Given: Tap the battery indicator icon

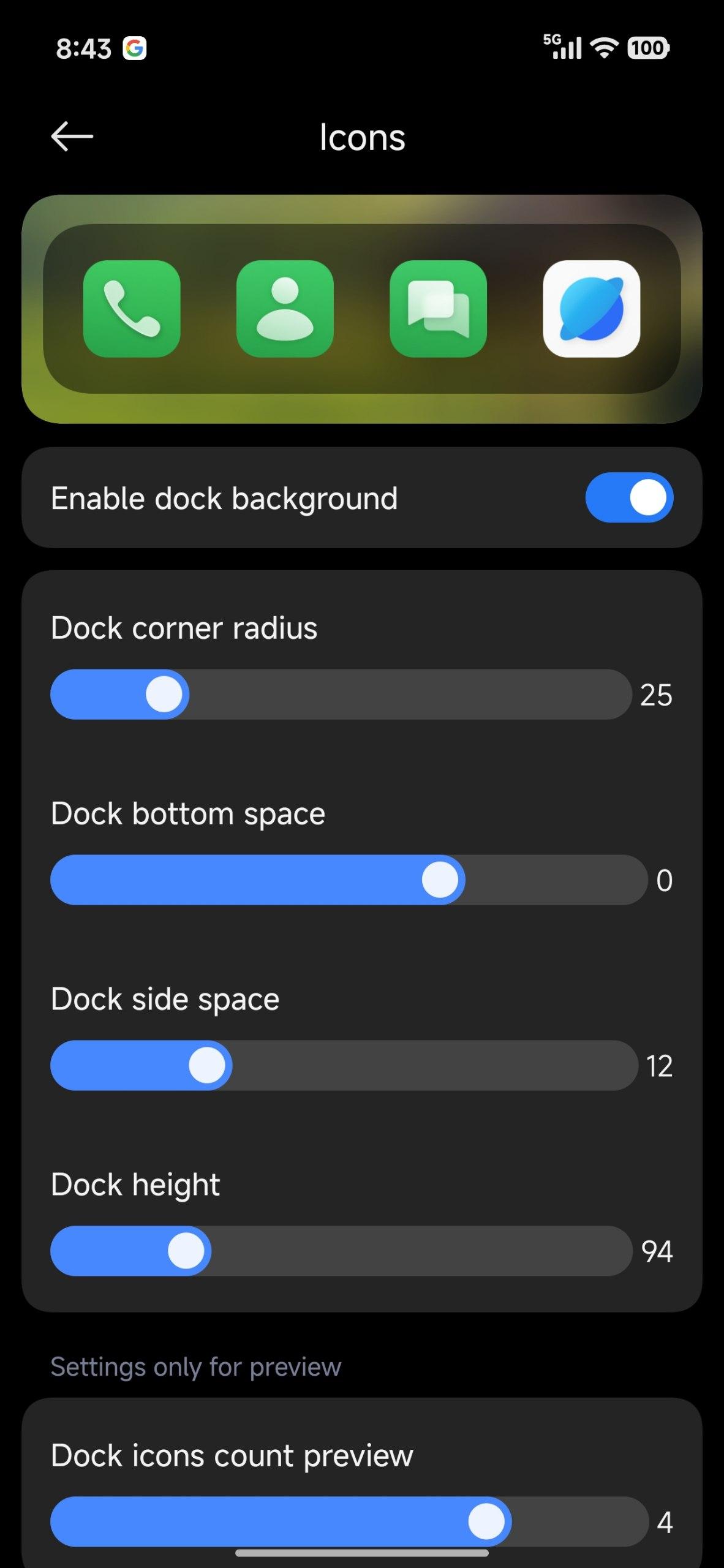Looking at the screenshot, I should tap(648, 48).
